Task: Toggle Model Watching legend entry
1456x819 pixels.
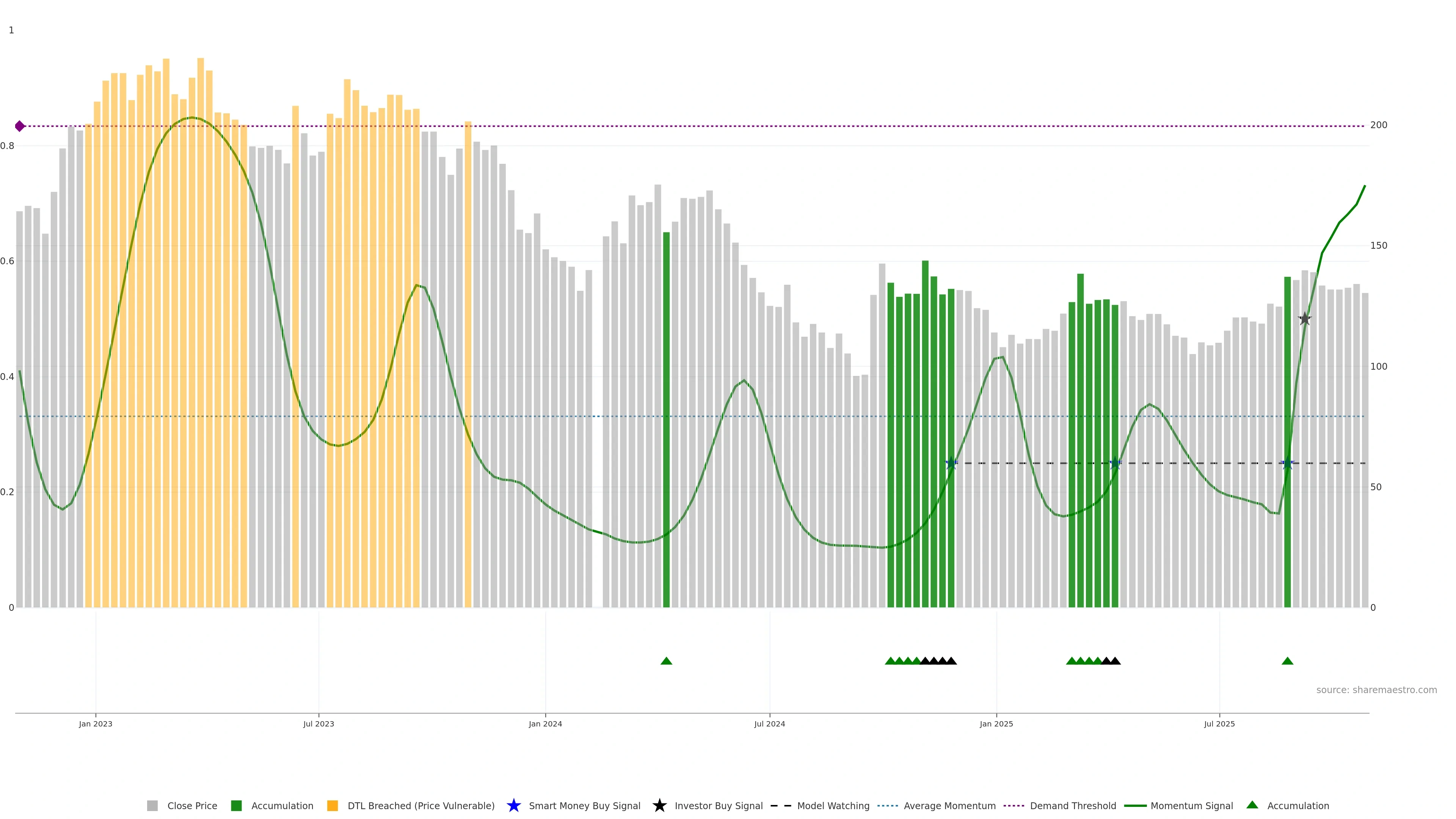Action: (x=833, y=806)
